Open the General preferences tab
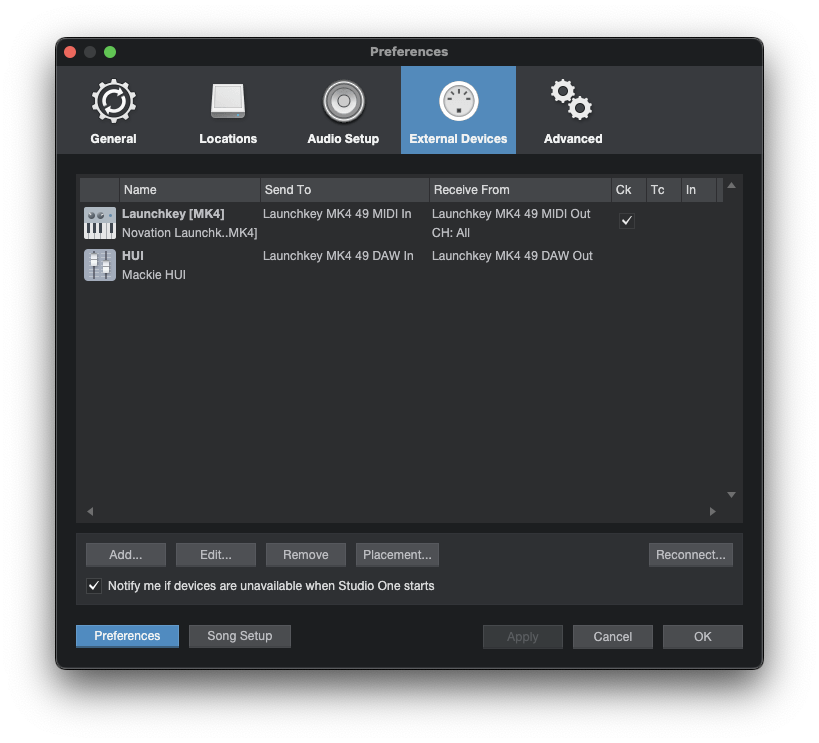The image size is (819, 743). (113, 110)
